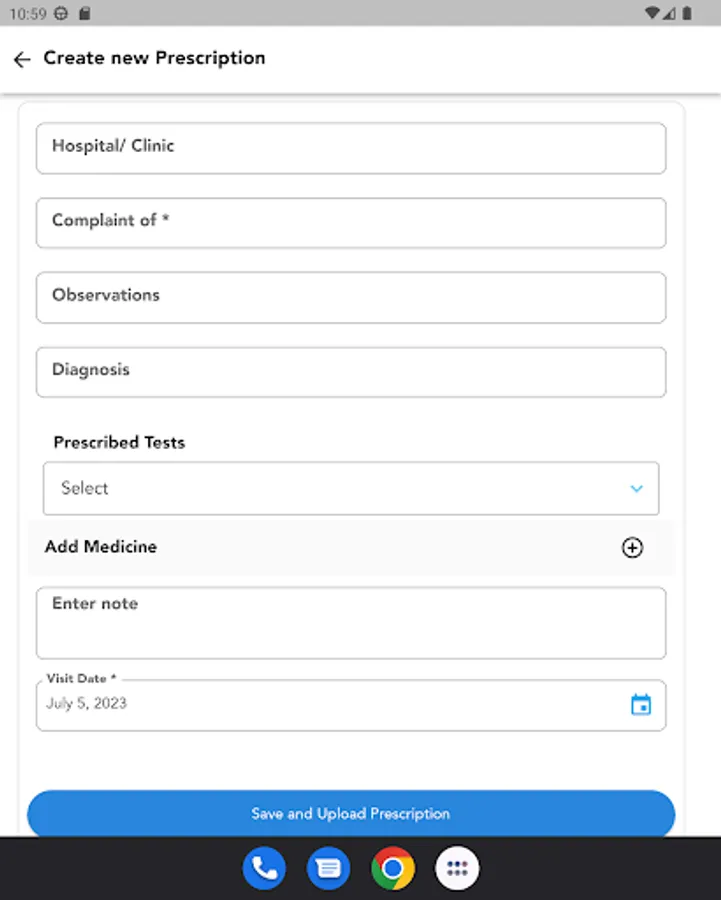Screen dimensions: 721x900
Task: Open the Phone app in dock
Action: [x=265, y=868]
